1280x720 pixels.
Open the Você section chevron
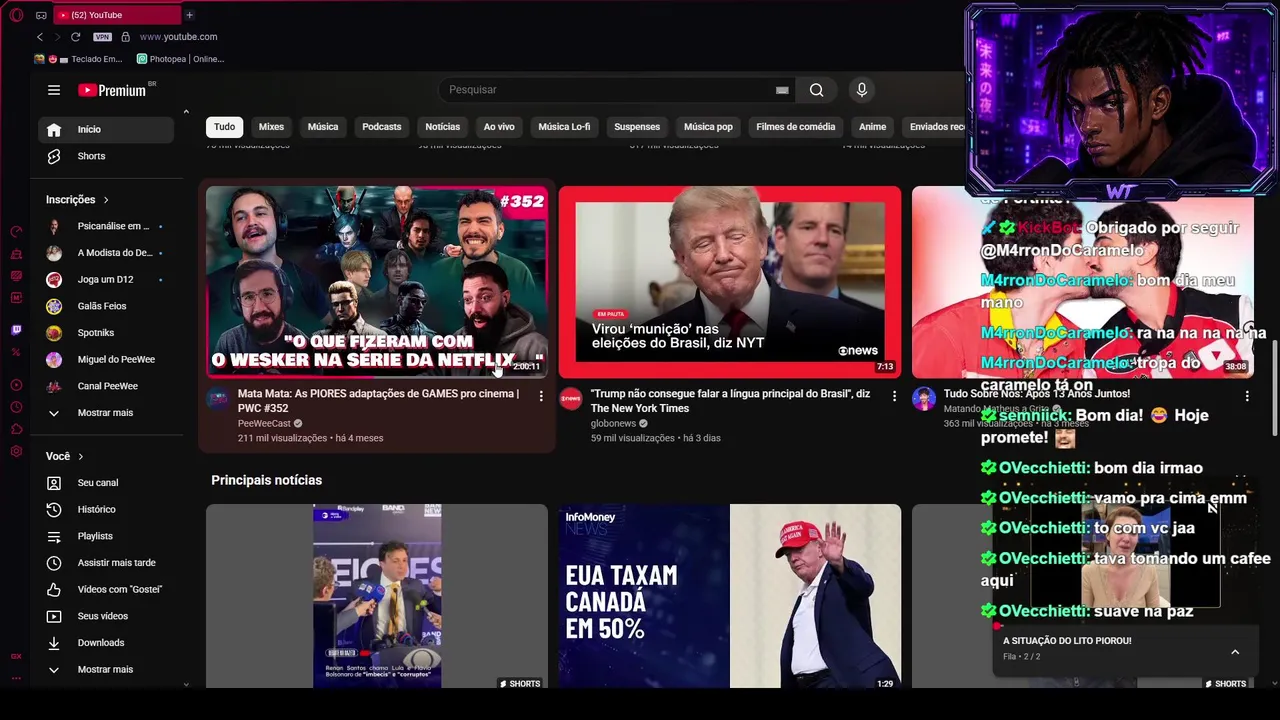click(81, 457)
